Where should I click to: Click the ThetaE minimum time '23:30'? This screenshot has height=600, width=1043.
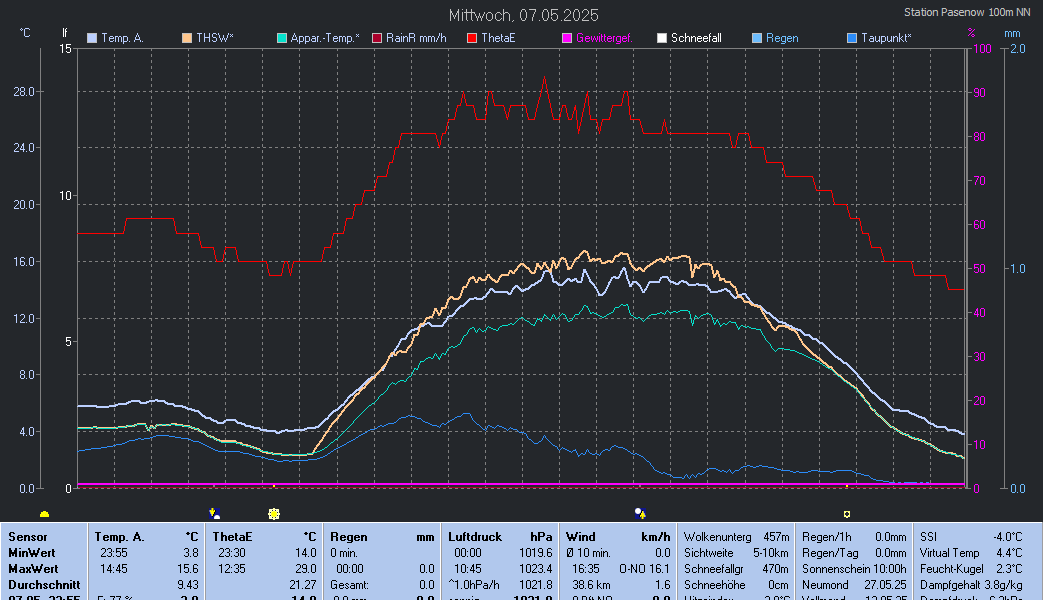click(x=231, y=553)
